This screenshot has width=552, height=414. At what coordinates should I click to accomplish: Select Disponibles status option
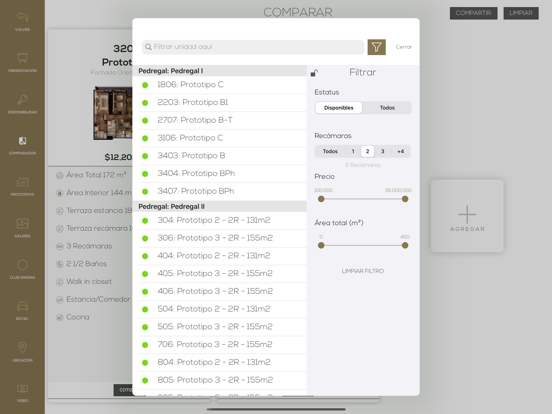339,108
